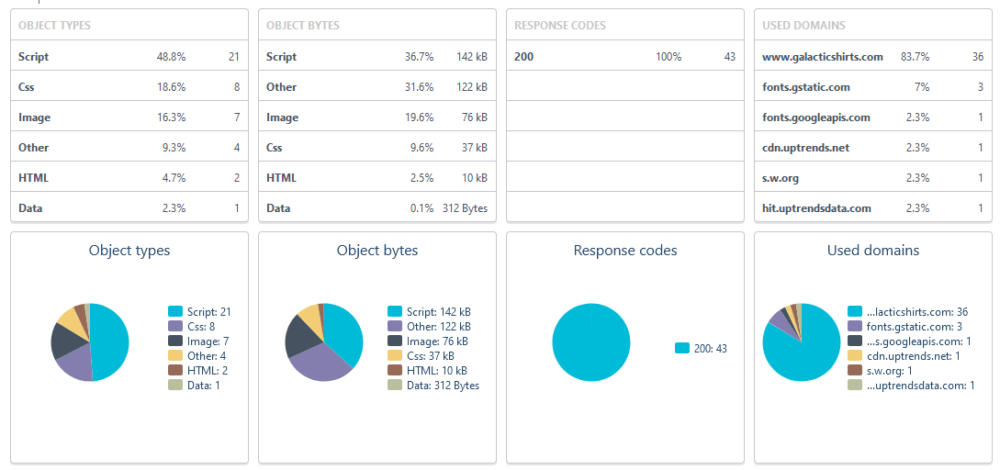The image size is (1000, 470).
Task: Click the "19.6%" value
Action: pos(419,117)
